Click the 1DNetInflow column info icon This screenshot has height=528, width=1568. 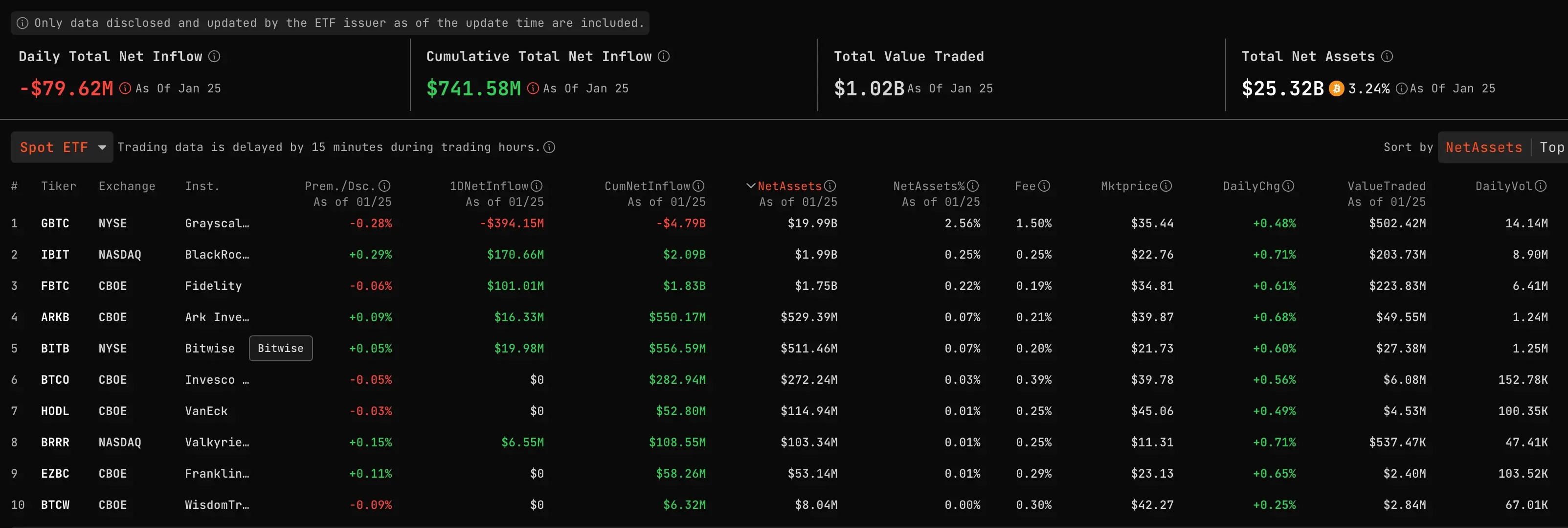tap(537, 185)
